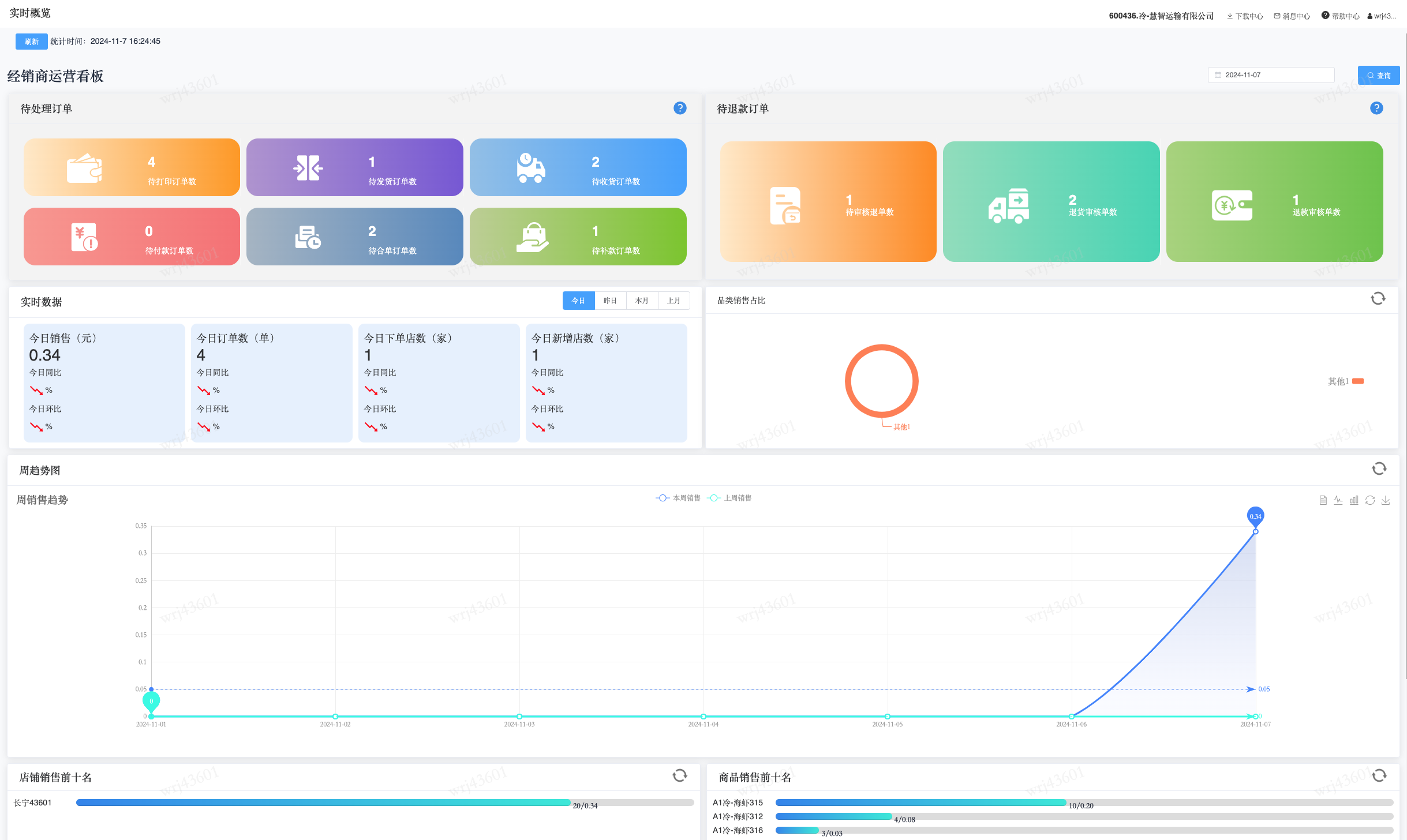Open user account menu wrj43...
Screen dimensions: 1407x840
click(x=1382, y=16)
